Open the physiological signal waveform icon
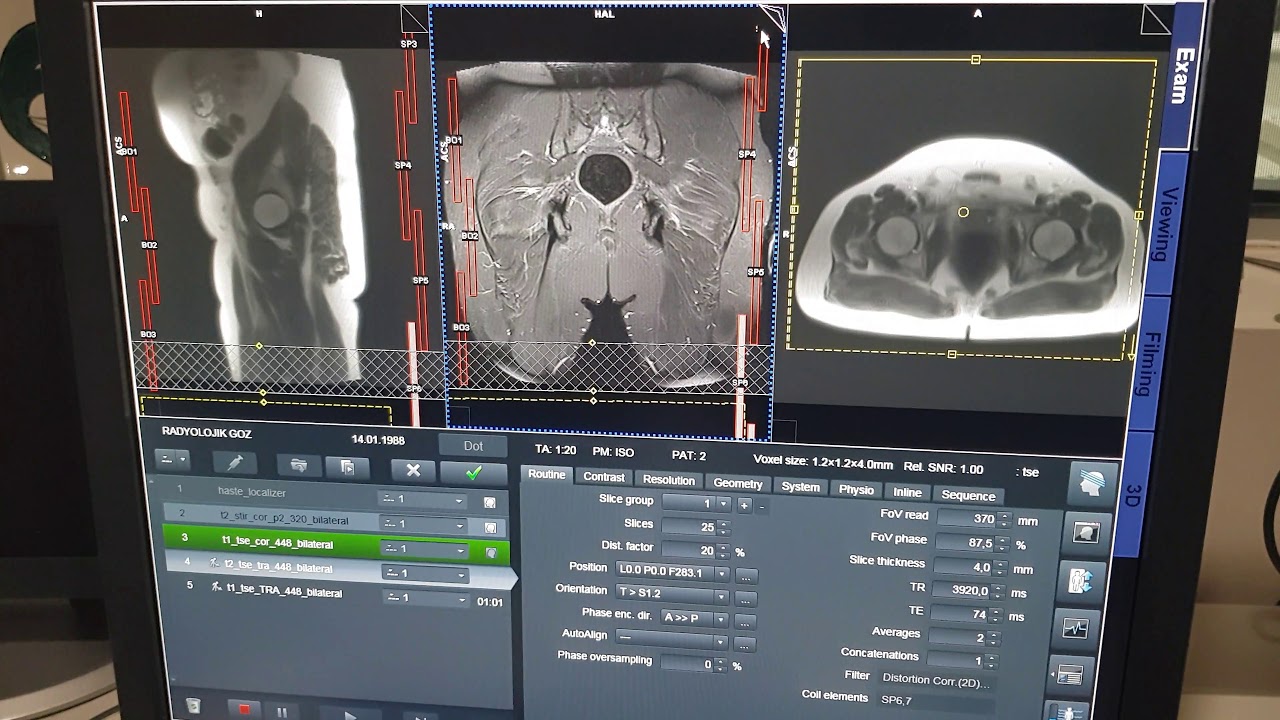 [x=1076, y=629]
